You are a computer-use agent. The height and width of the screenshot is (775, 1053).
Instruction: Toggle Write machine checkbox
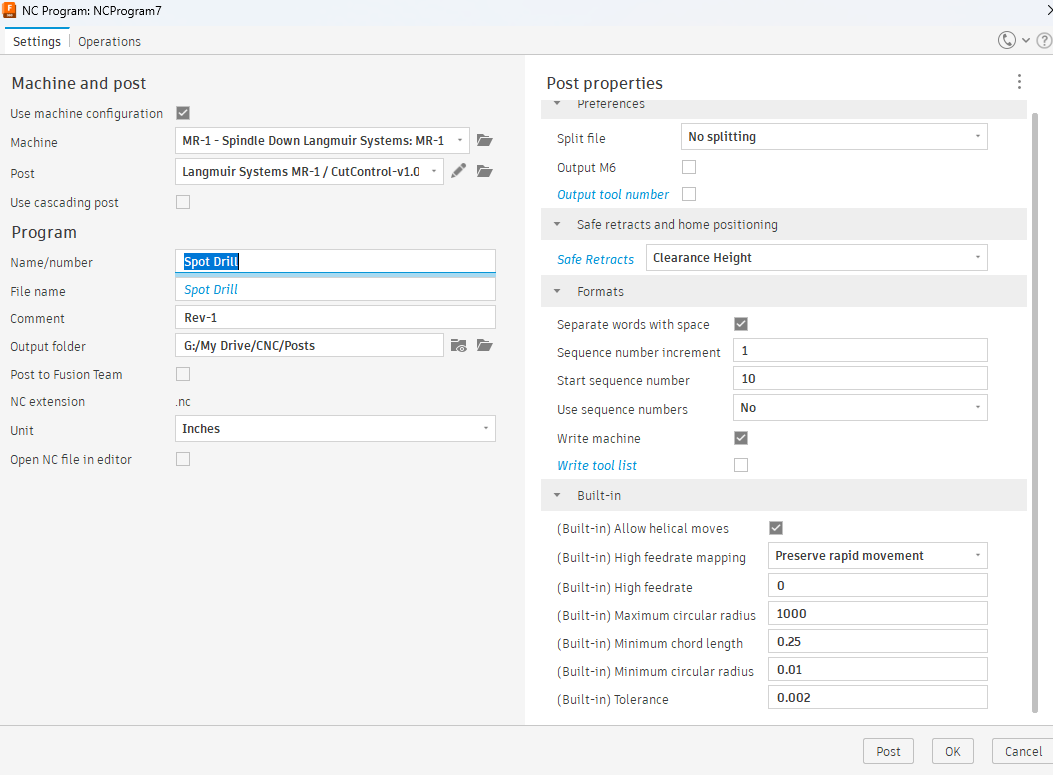click(x=741, y=438)
